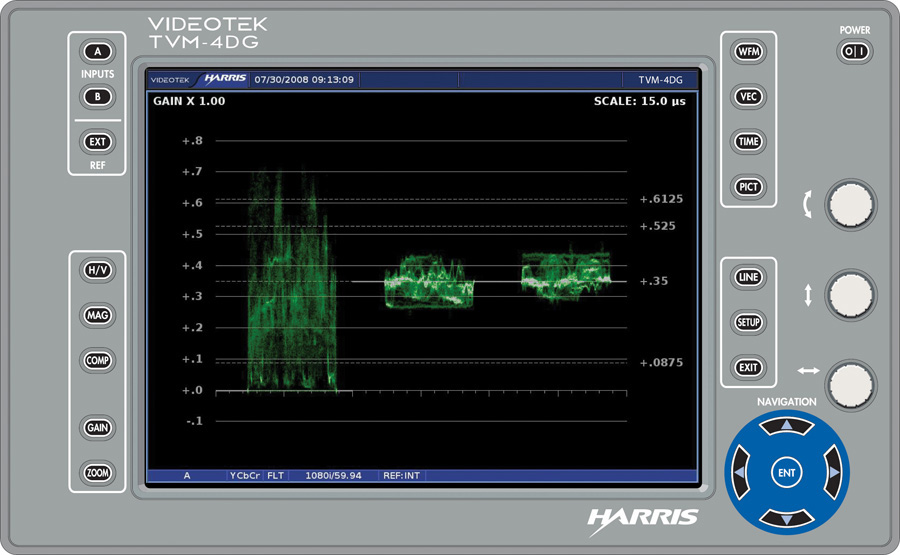Click the horizontal position knob
The image size is (900, 555).
tap(851, 385)
